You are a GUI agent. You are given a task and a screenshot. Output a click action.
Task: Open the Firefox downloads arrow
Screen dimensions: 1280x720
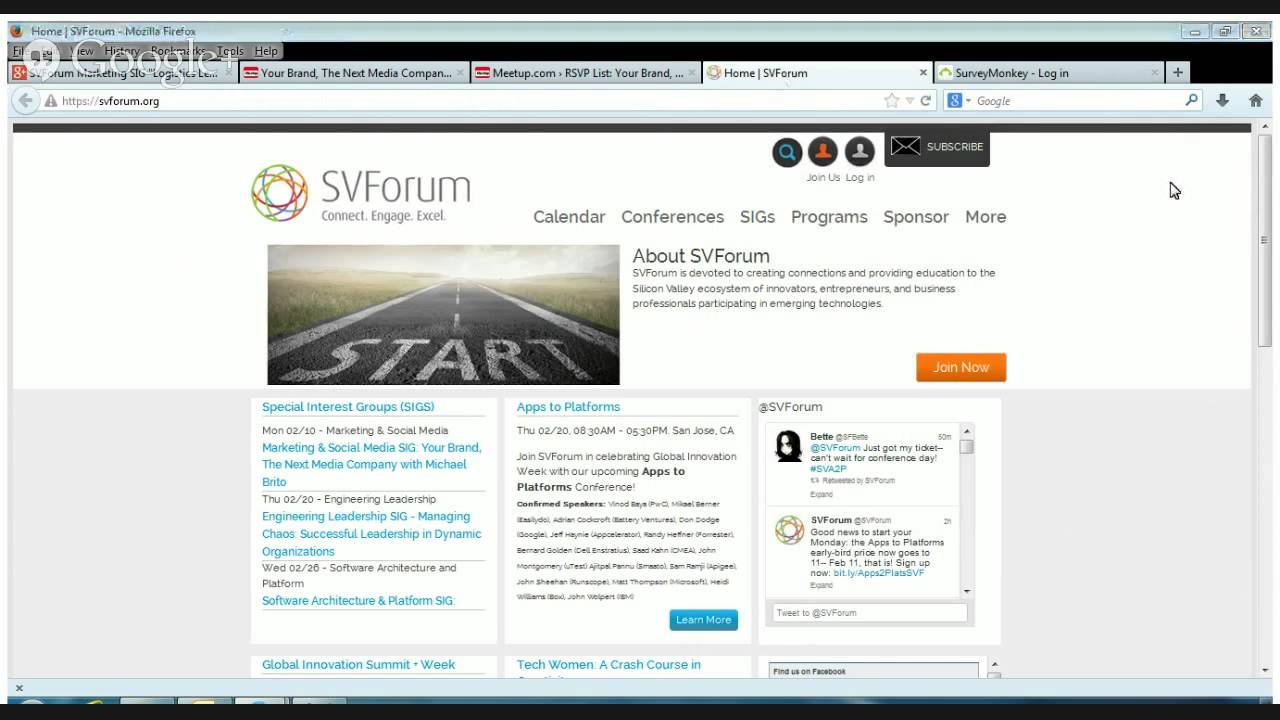[x=1222, y=100]
